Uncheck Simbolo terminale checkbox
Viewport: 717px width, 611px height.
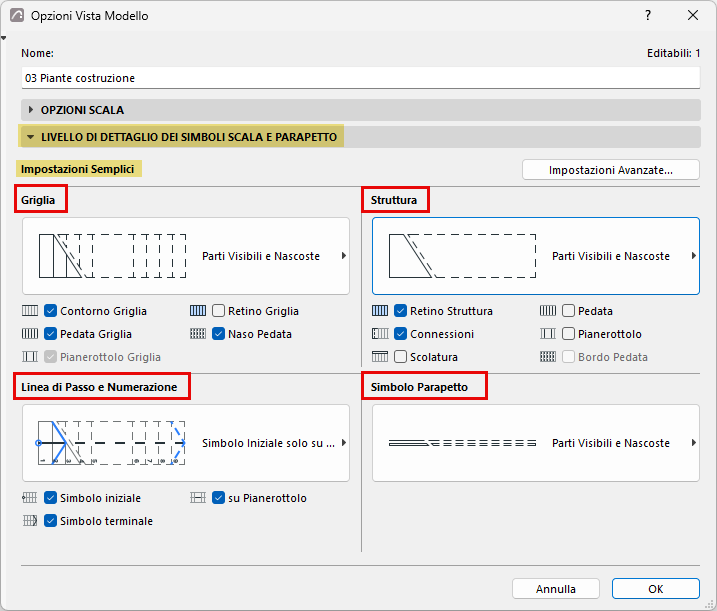[50, 520]
